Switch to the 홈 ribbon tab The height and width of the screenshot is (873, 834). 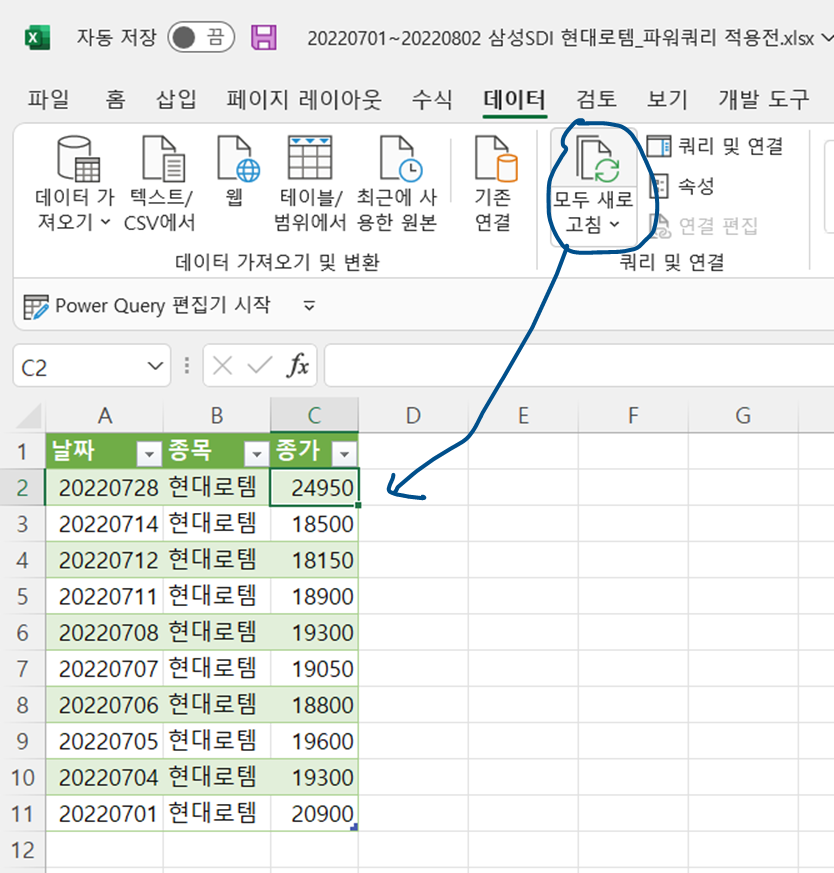[115, 99]
